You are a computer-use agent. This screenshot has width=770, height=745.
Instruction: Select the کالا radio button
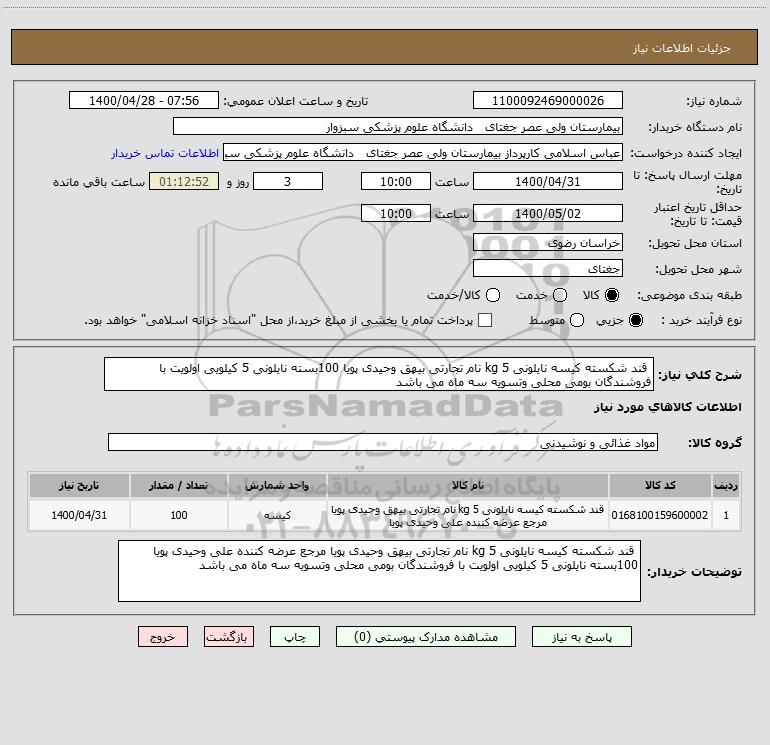pos(612,295)
